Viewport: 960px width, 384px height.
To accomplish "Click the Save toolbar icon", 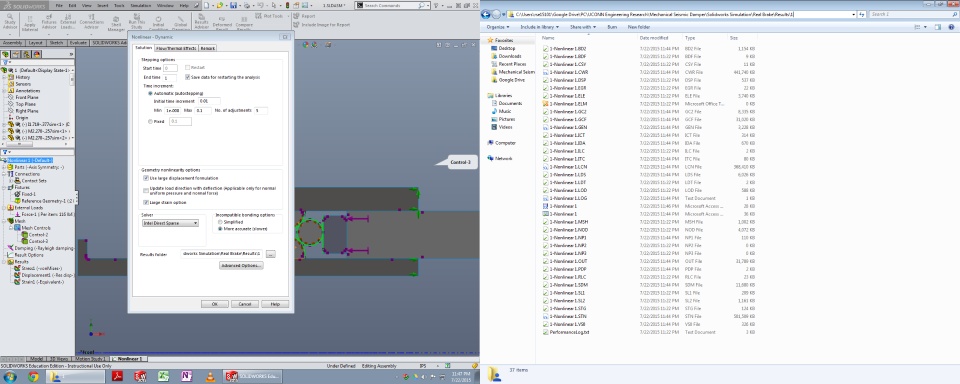I will coord(233,5).
